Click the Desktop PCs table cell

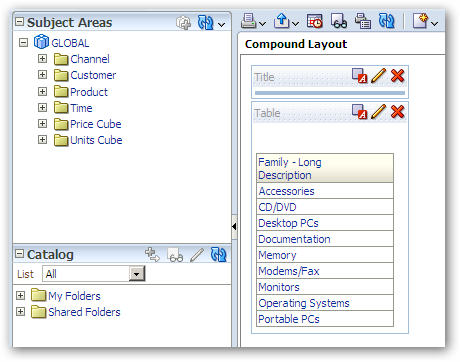point(325,223)
